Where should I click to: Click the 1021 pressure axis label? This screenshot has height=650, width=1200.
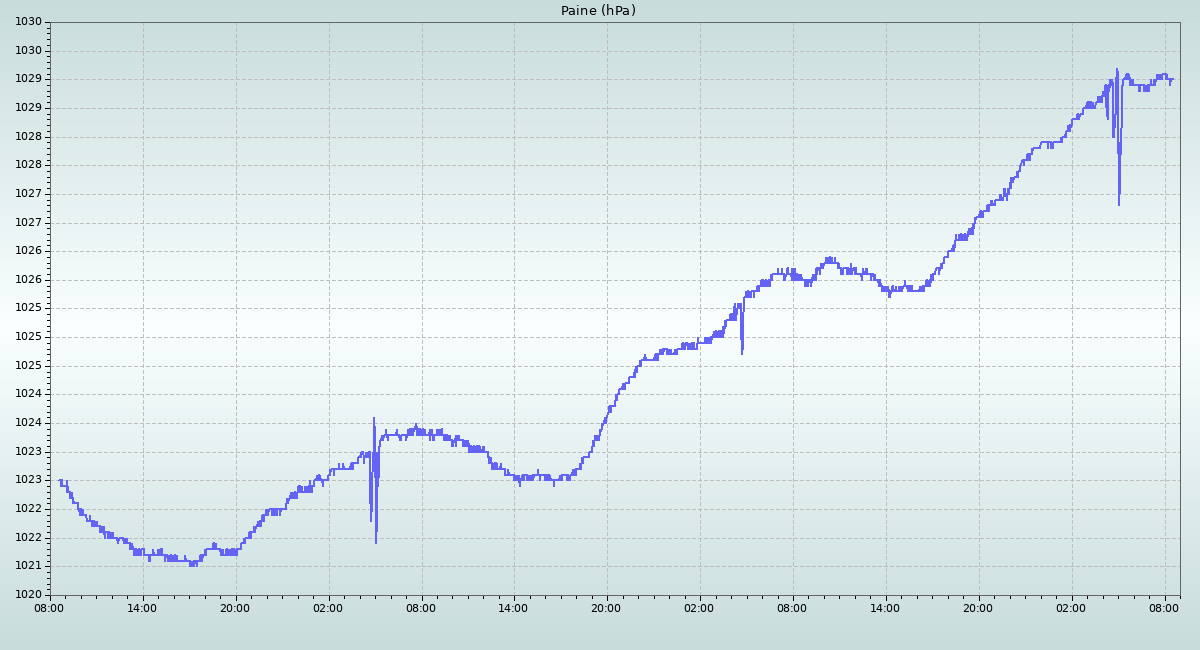point(27,566)
